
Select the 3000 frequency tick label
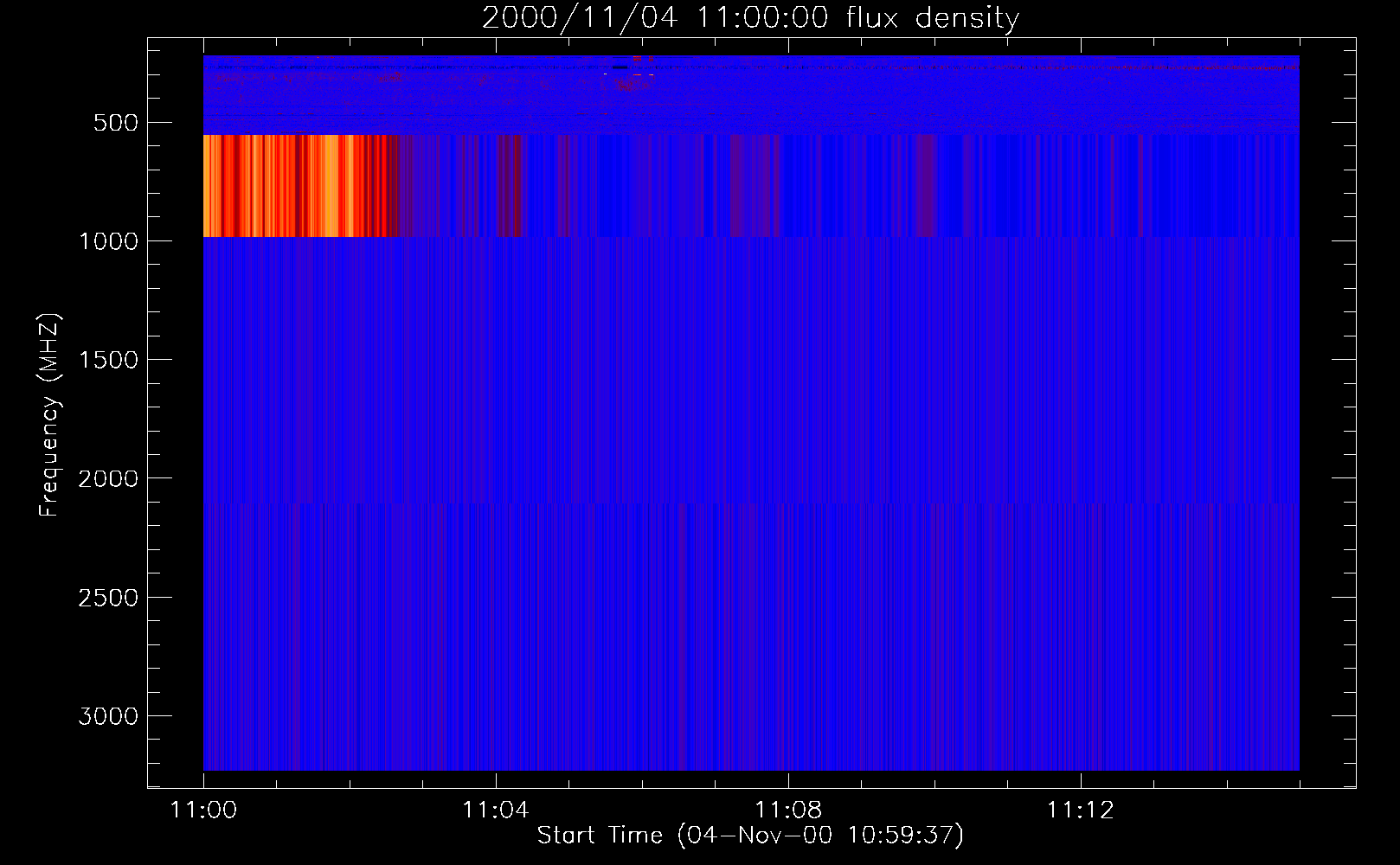[x=108, y=716]
